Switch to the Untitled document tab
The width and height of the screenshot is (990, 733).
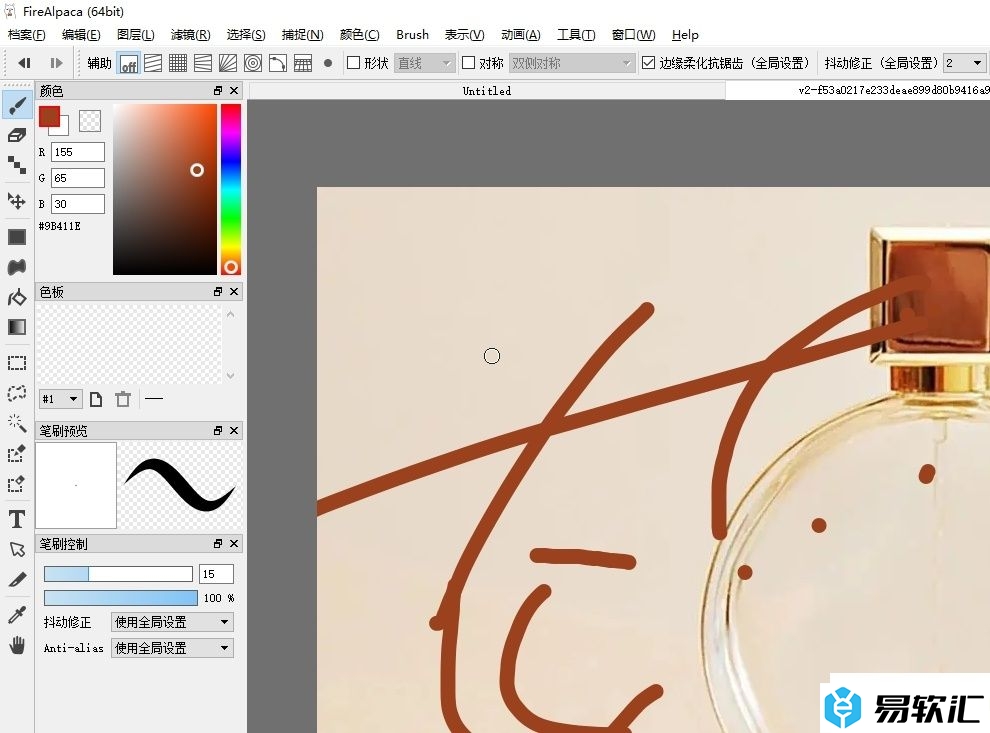click(x=487, y=91)
